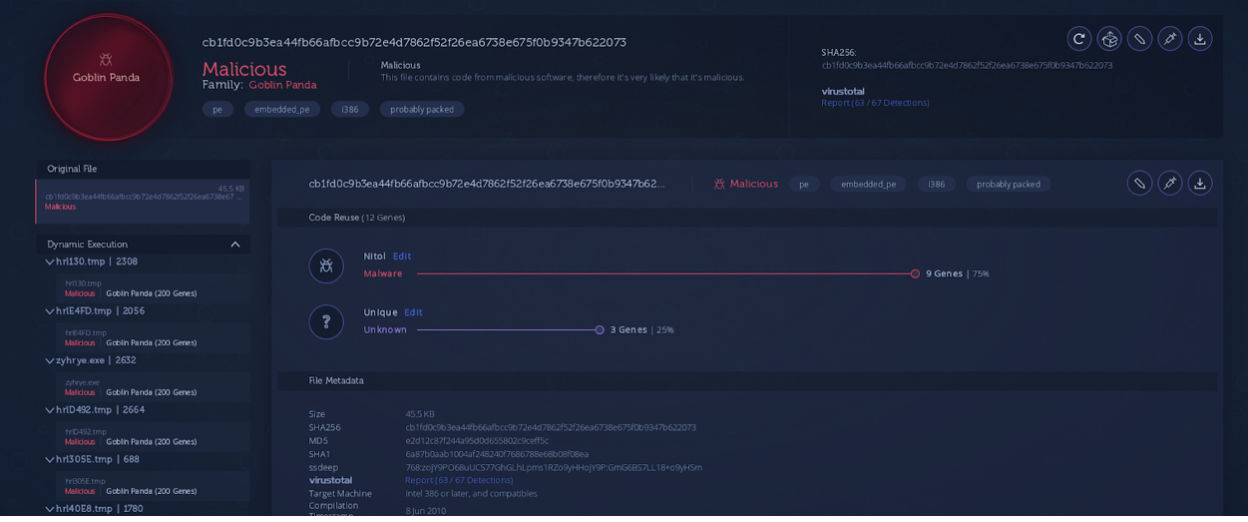Click the 3D box icon in header
Screen dimensions: 1248x522
(x=1109, y=39)
